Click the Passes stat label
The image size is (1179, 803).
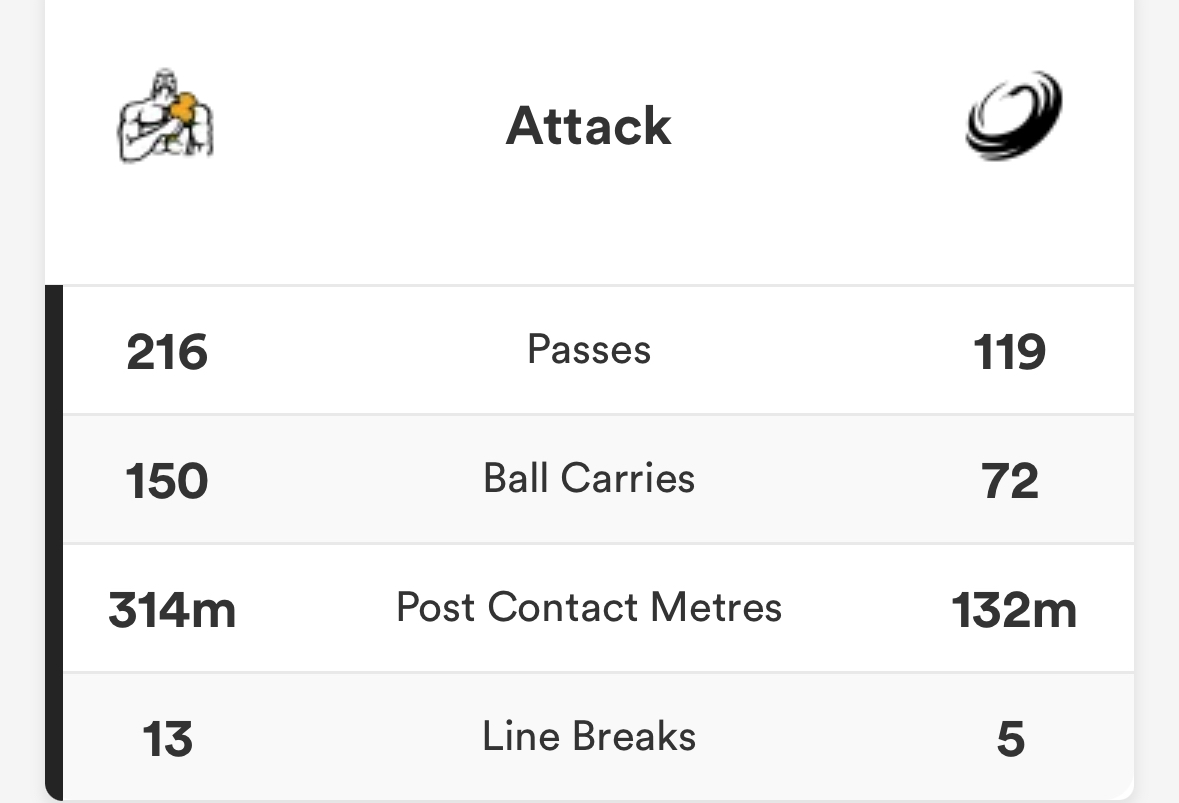[588, 350]
